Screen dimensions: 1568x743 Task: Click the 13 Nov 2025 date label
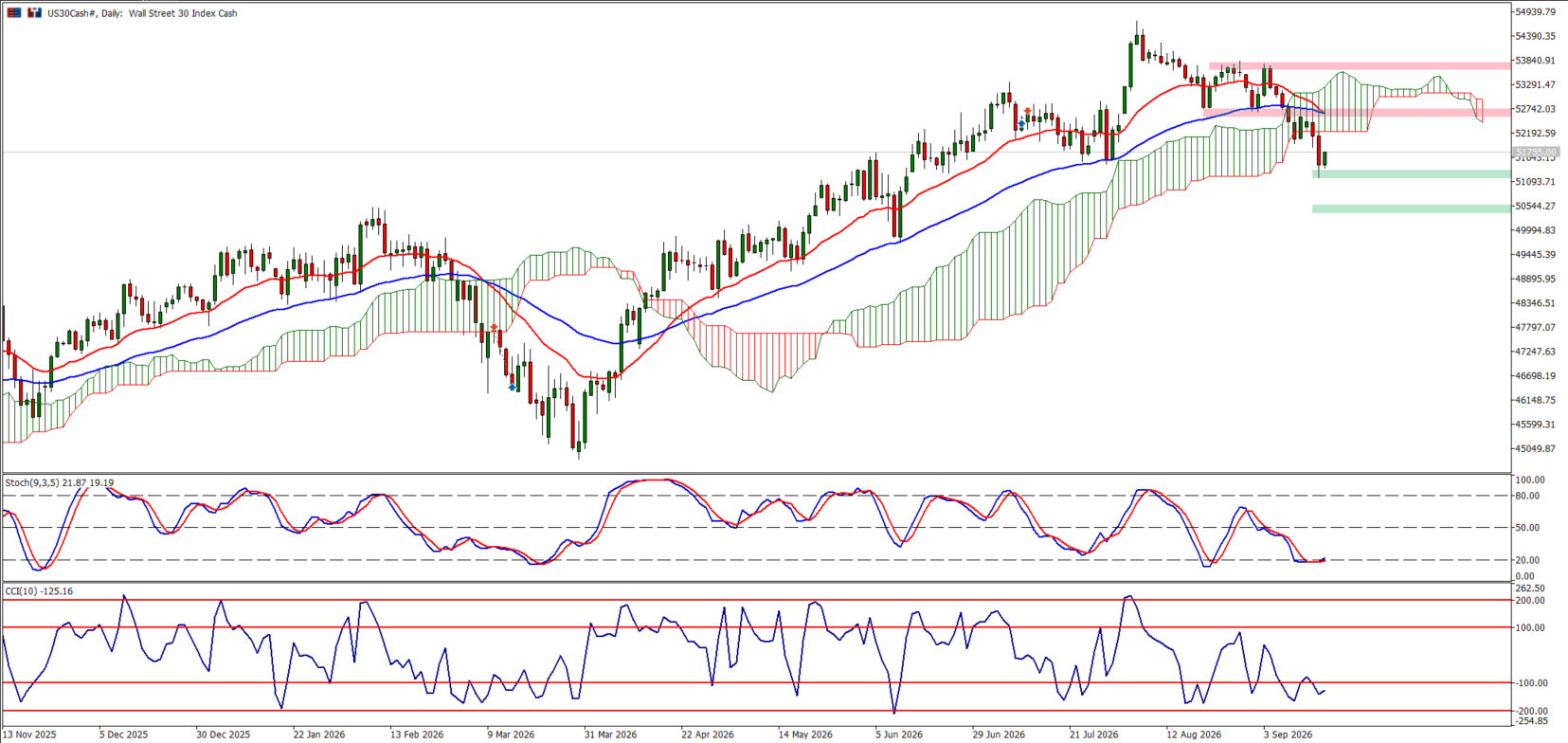point(31,734)
